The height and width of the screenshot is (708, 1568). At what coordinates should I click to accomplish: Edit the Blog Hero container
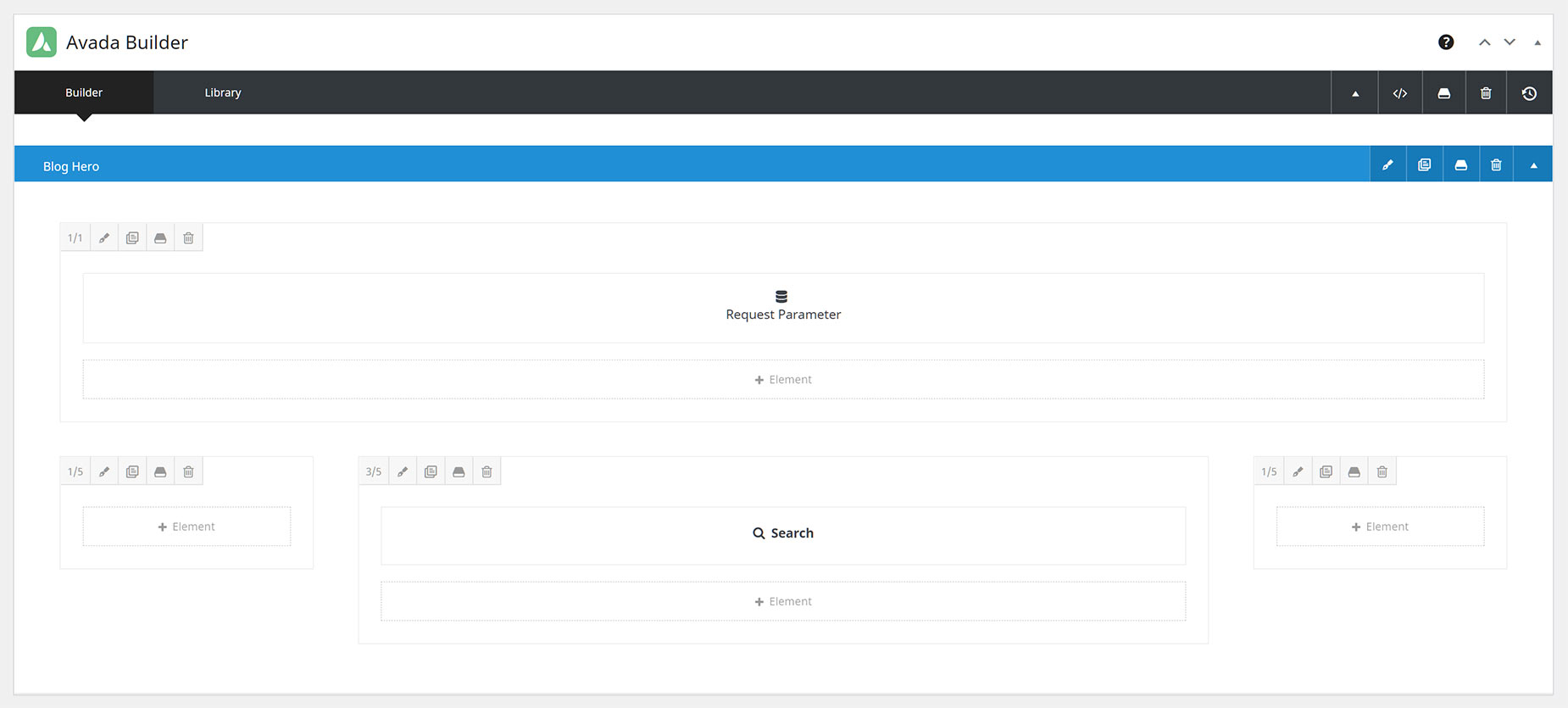pyautogui.click(x=1388, y=164)
